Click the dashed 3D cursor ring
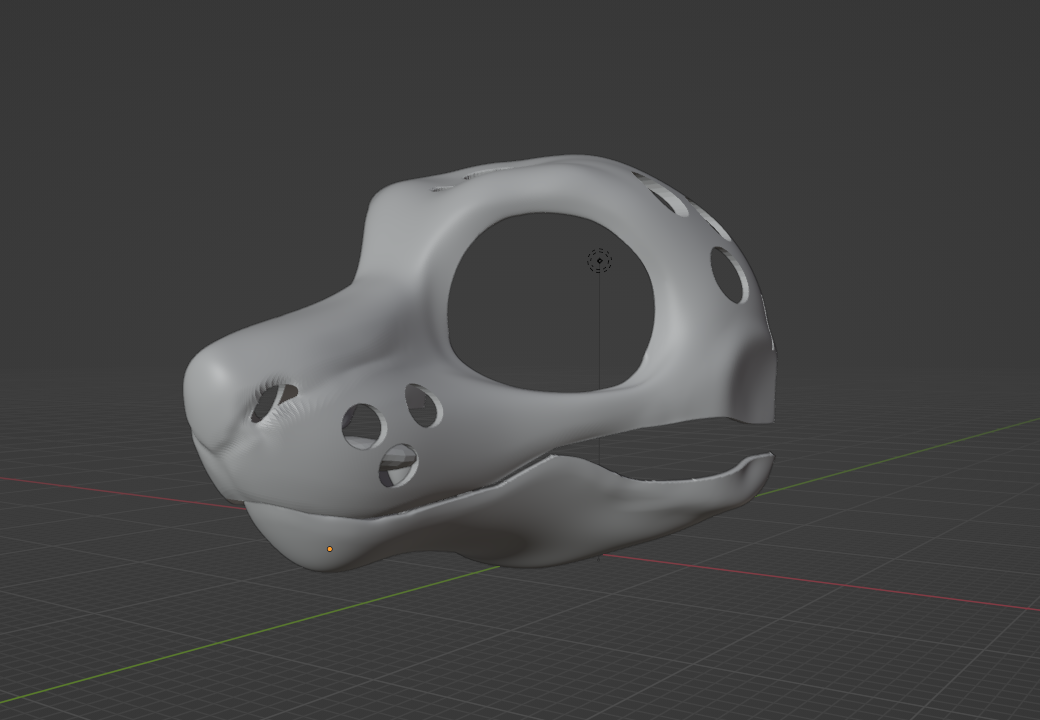This screenshot has width=1040, height=720. [x=600, y=261]
